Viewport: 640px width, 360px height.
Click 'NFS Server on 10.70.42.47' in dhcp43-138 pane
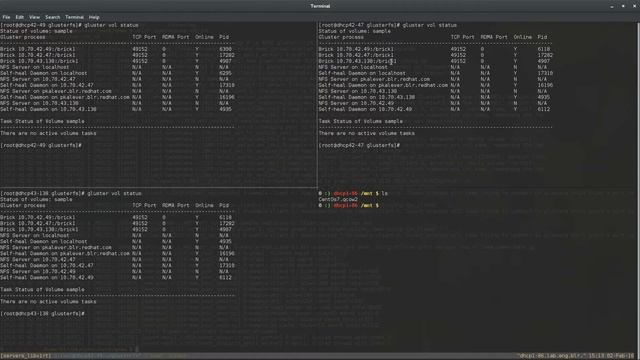tap(38, 259)
